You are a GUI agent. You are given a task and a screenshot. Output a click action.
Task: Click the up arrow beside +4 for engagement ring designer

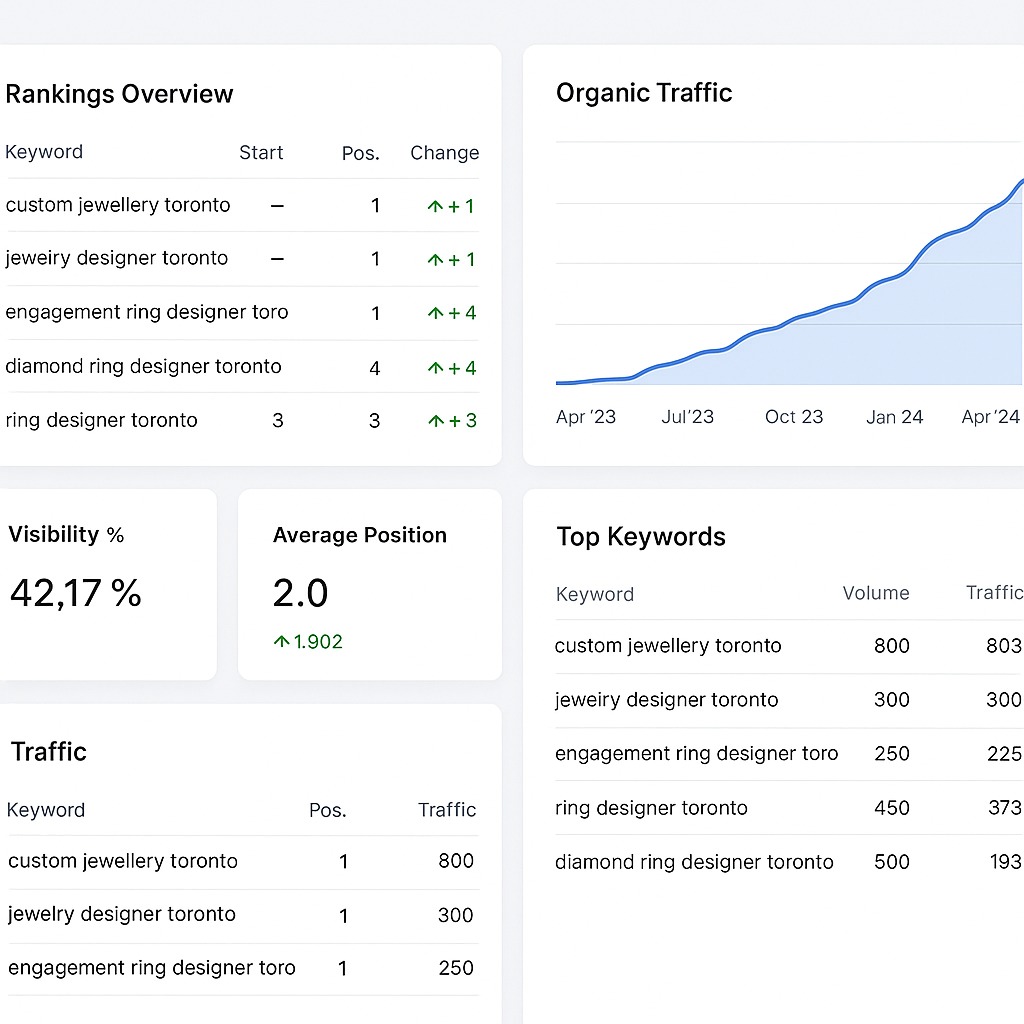pyautogui.click(x=434, y=313)
